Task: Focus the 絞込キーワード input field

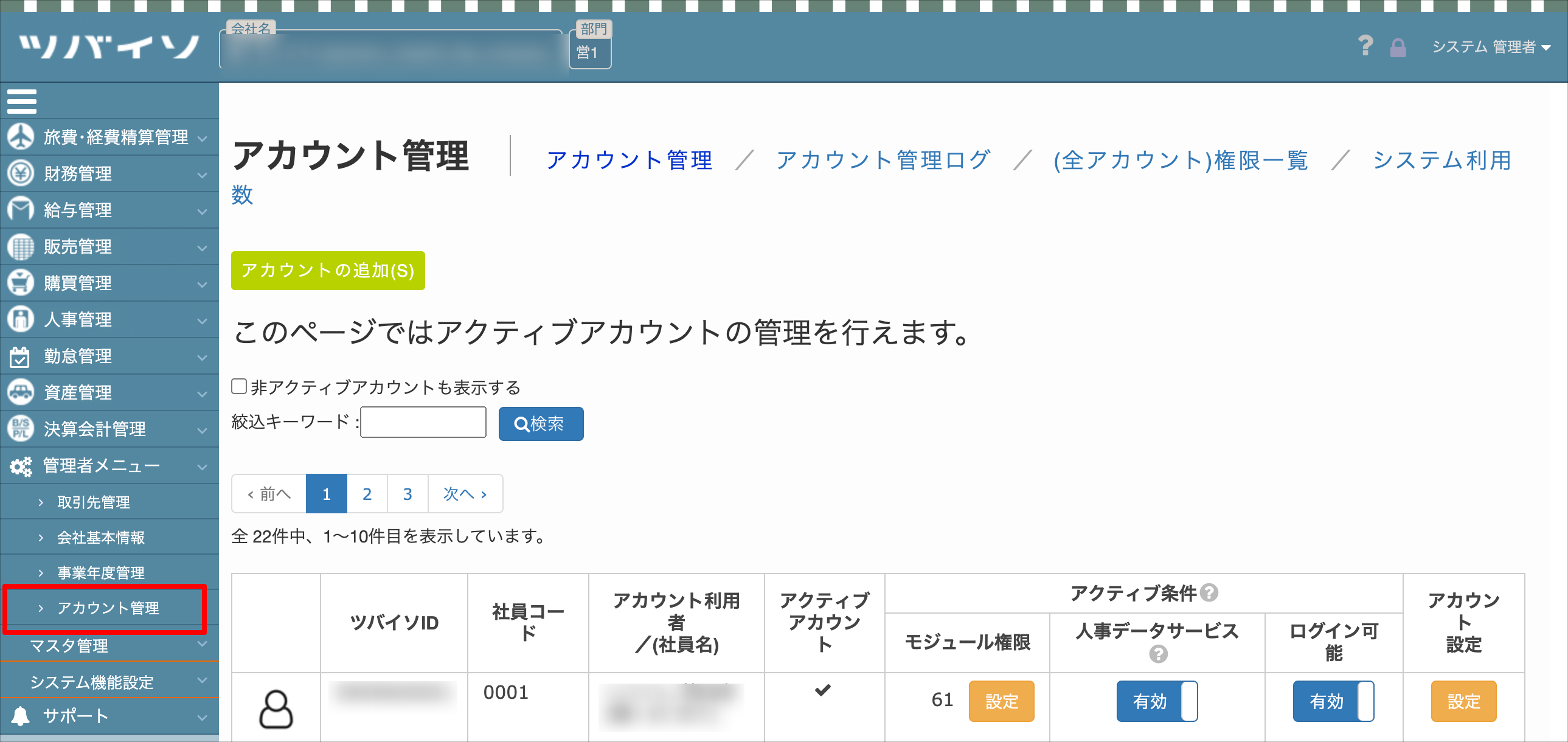Action: 424,422
